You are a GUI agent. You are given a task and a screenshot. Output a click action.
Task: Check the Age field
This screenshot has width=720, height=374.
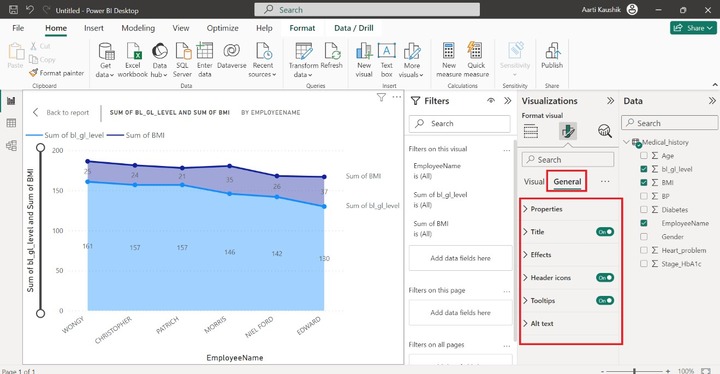tap(644, 155)
